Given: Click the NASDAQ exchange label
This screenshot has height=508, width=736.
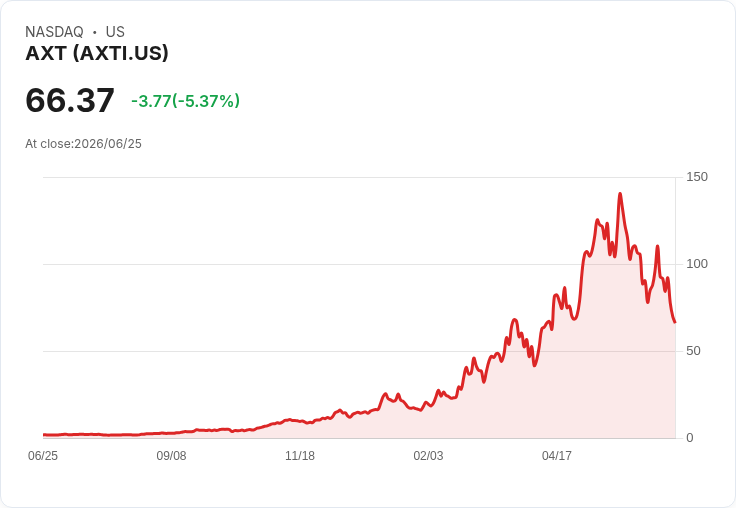Looking at the screenshot, I should click(54, 32).
